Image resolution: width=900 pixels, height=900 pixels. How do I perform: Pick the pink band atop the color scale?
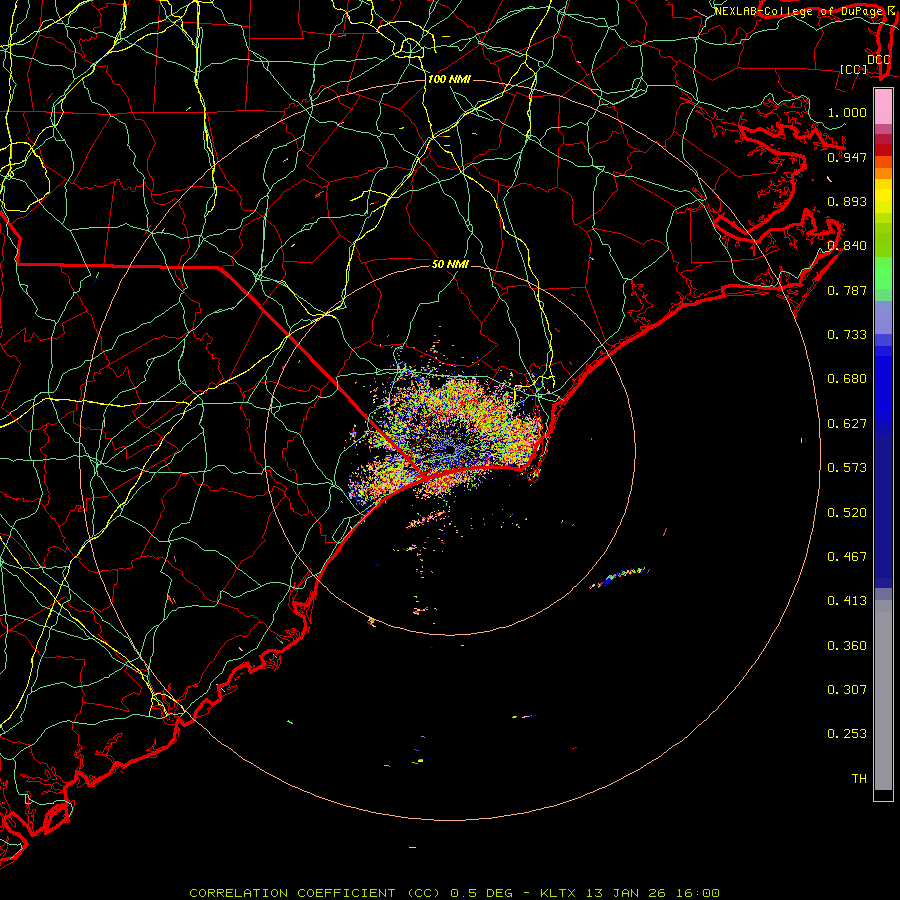coord(883,107)
